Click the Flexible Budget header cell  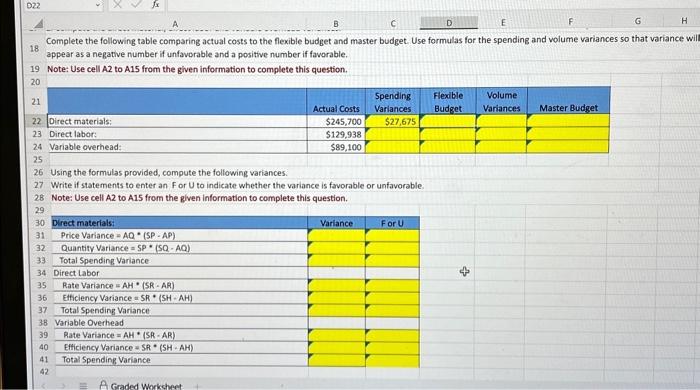(448, 101)
